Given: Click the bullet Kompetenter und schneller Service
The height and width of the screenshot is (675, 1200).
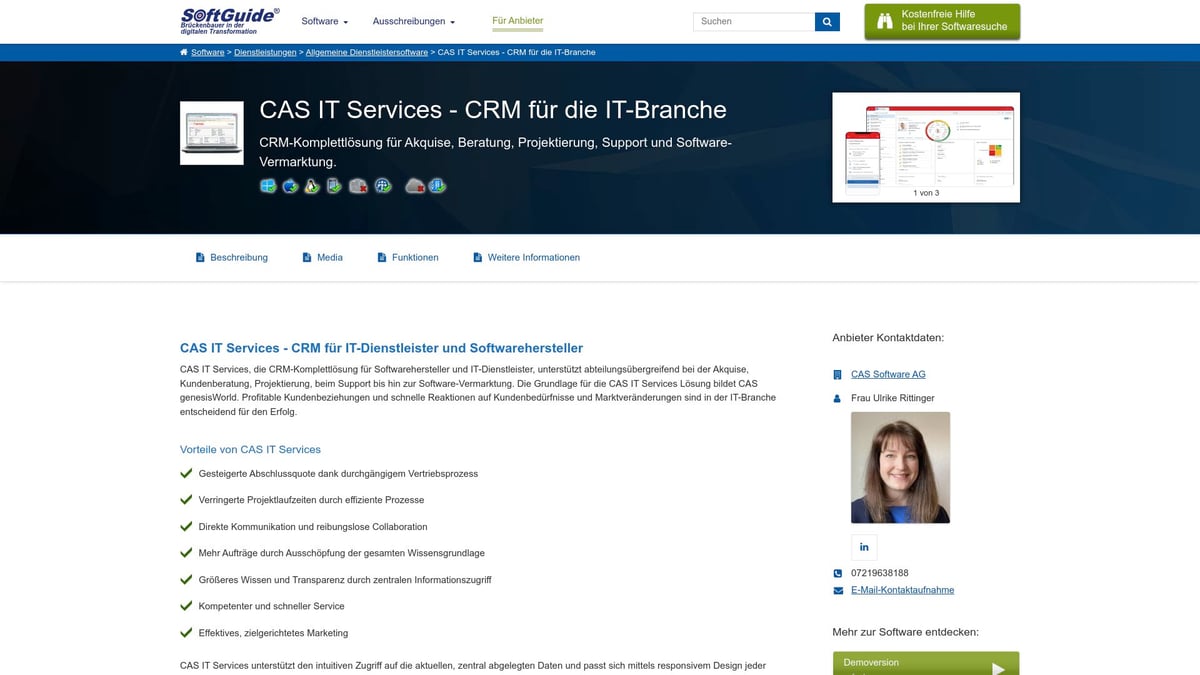Looking at the screenshot, I should (x=272, y=606).
